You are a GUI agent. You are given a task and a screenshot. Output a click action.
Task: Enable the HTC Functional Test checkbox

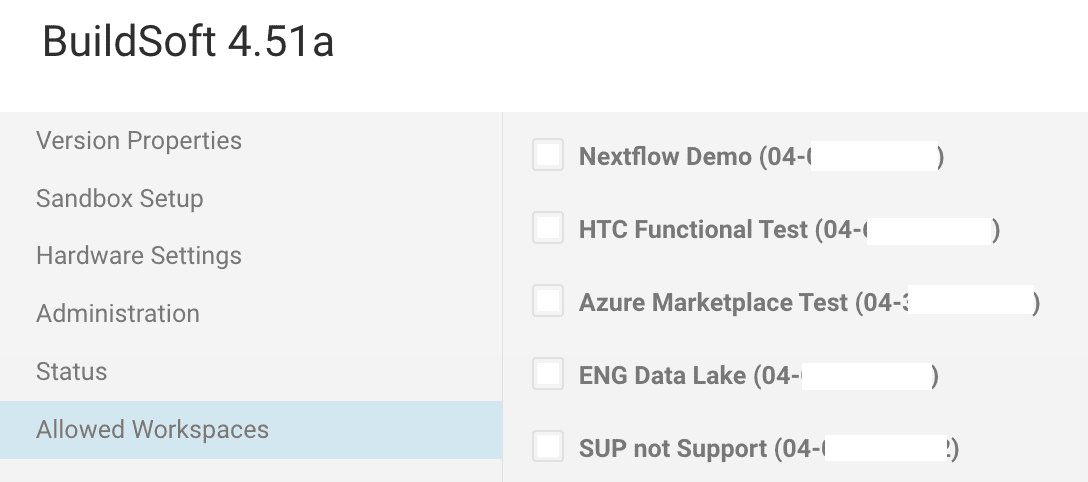pos(548,229)
